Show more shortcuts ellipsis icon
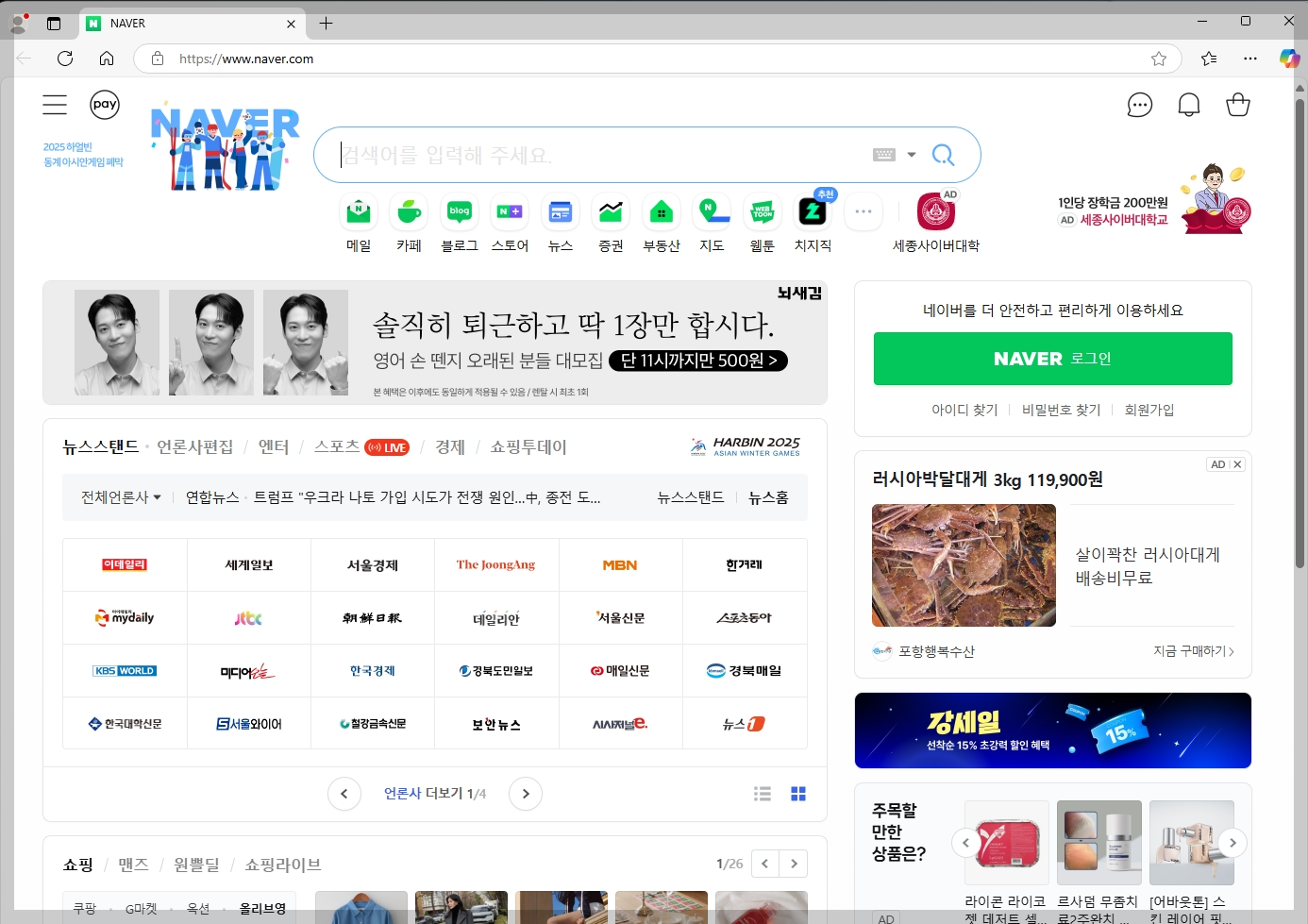 (x=864, y=212)
